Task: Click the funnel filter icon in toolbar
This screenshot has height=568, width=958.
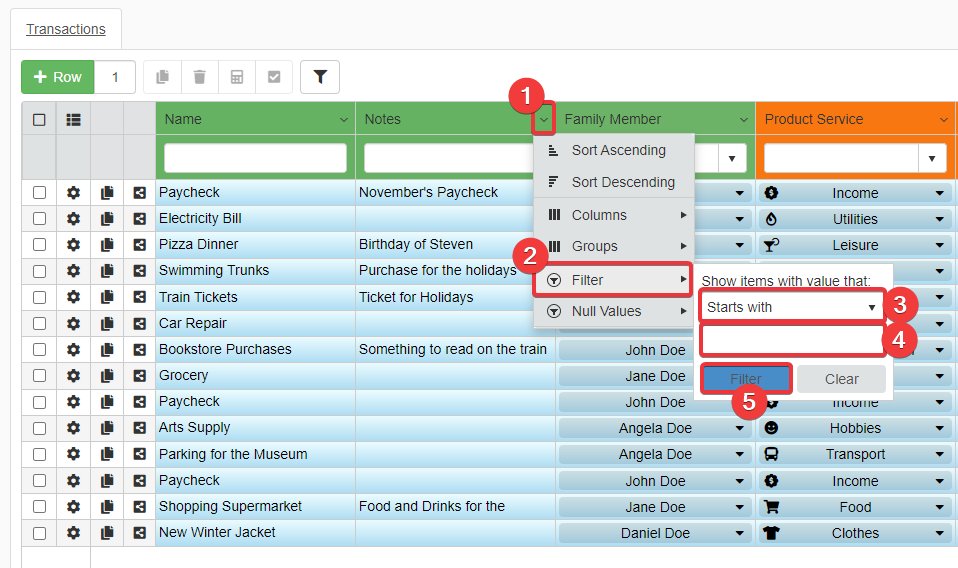Action: (320, 77)
